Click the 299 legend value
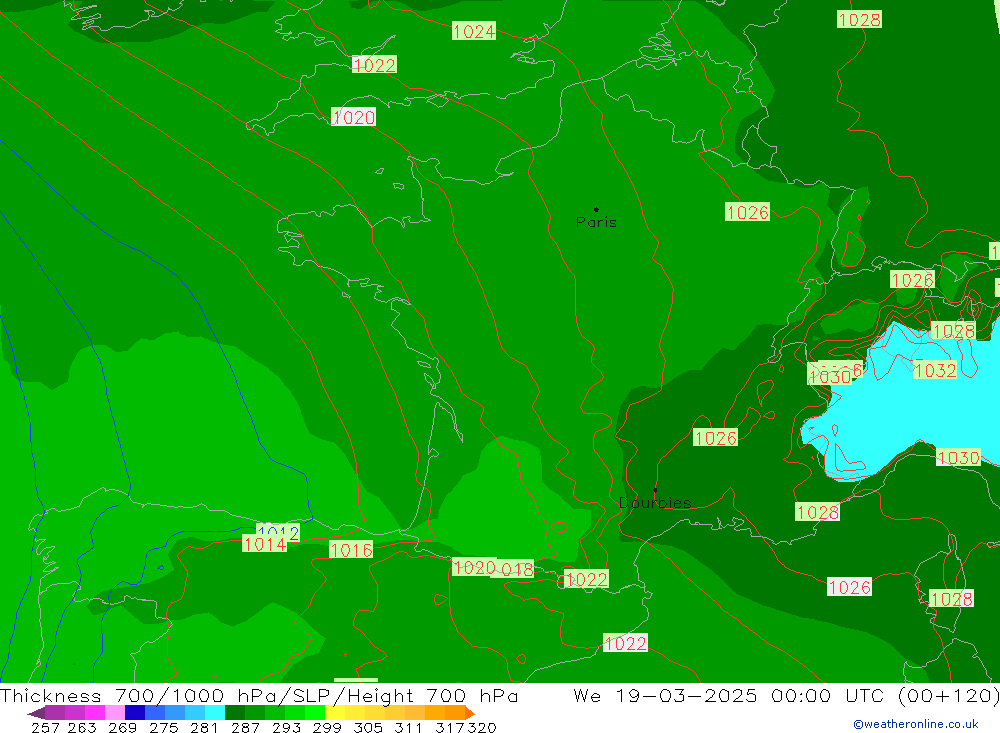Viewport: 1000px width, 733px height. (327, 727)
